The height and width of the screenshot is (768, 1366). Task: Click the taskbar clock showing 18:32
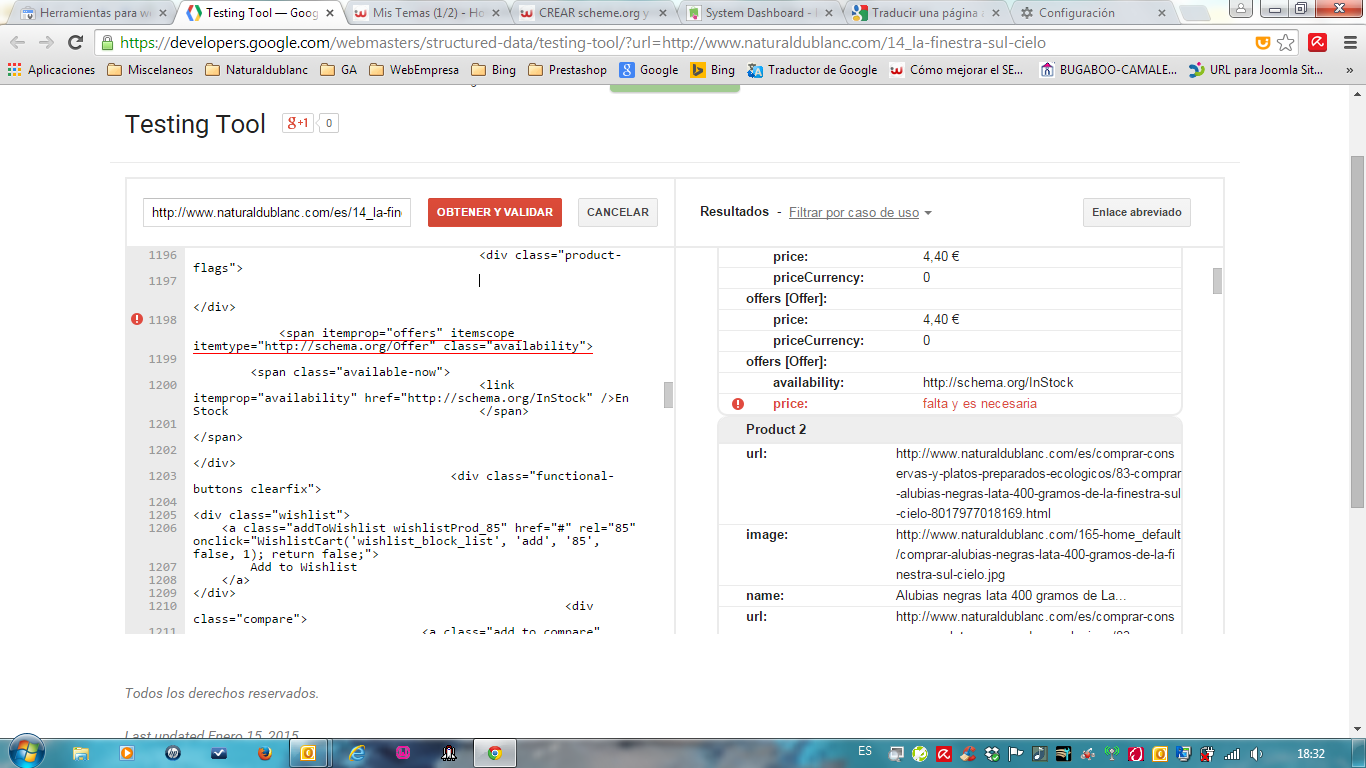[x=1310, y=753]
